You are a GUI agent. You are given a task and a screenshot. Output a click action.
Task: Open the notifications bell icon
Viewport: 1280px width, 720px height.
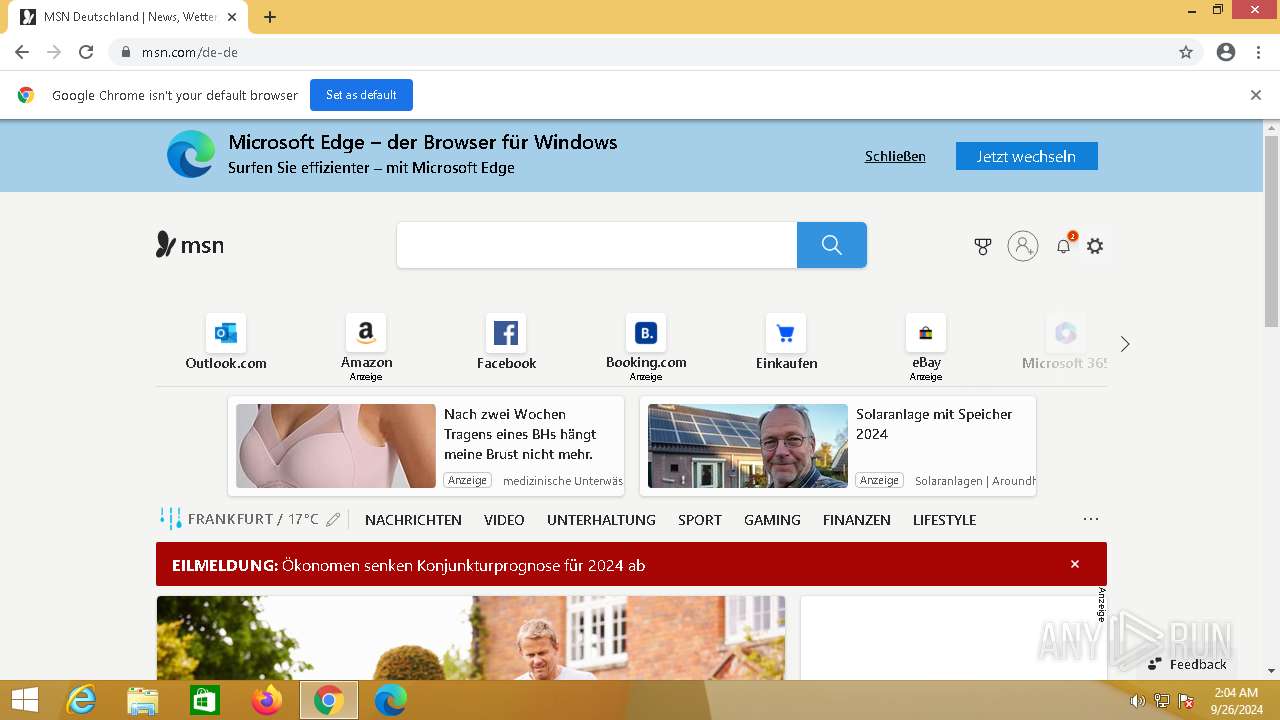(x=1064, y=245)
